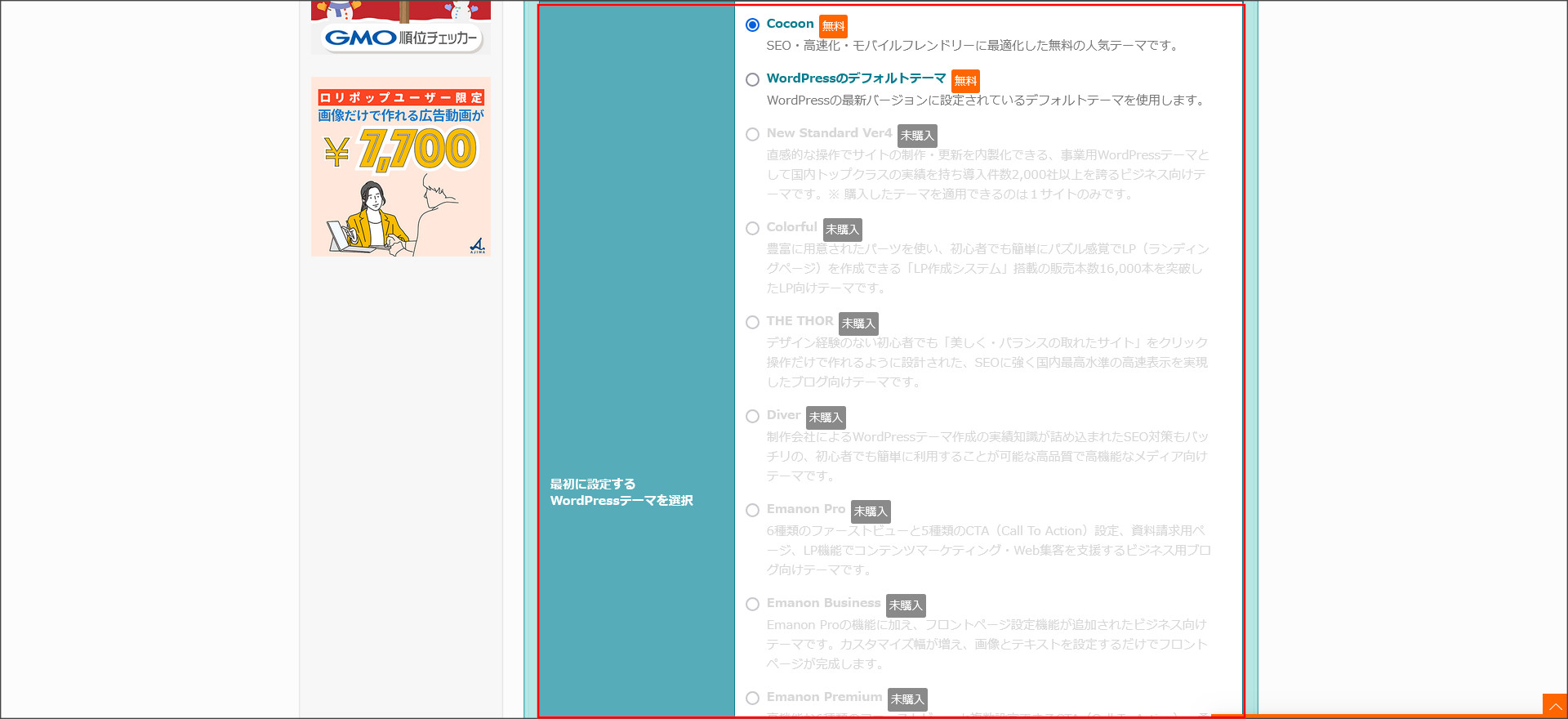Image resolution: width=1568 pixels, height=719 pixels.
Task: Click the 無料 badge beside WordPressのデフォルトテーマ
Action: pyautogui.click(x=965, y=81)
